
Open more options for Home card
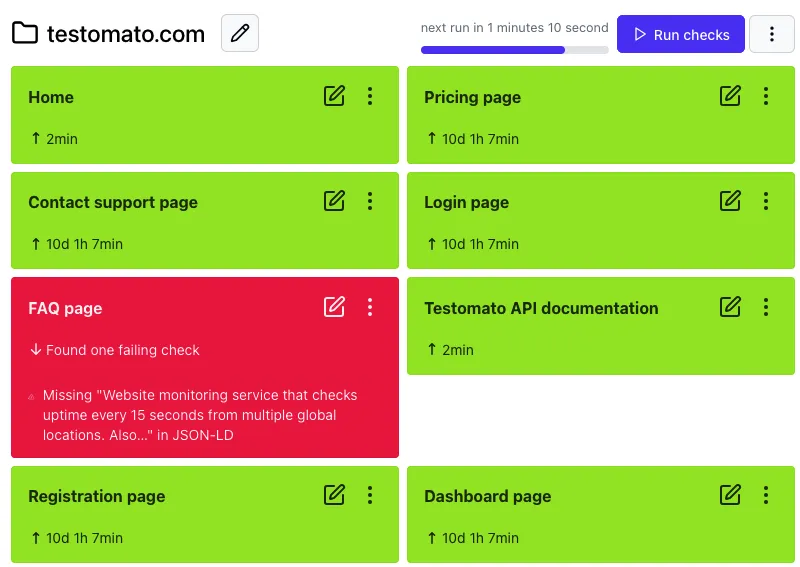(370, 96)
